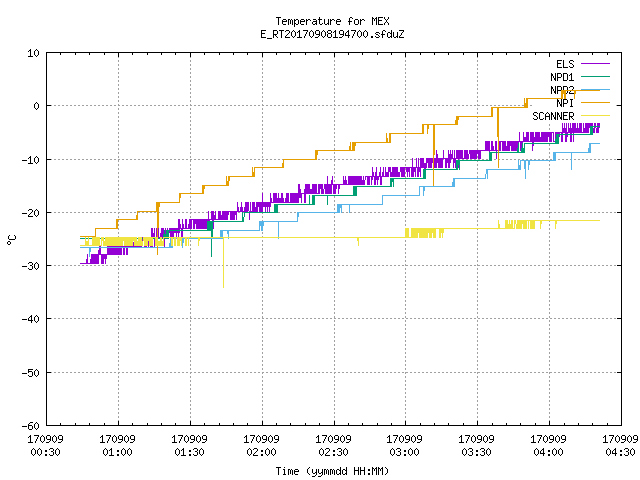Click the green NPD1 legend line sample
Viewport: 640px width, 480px height.
click(x=596, y=77)
